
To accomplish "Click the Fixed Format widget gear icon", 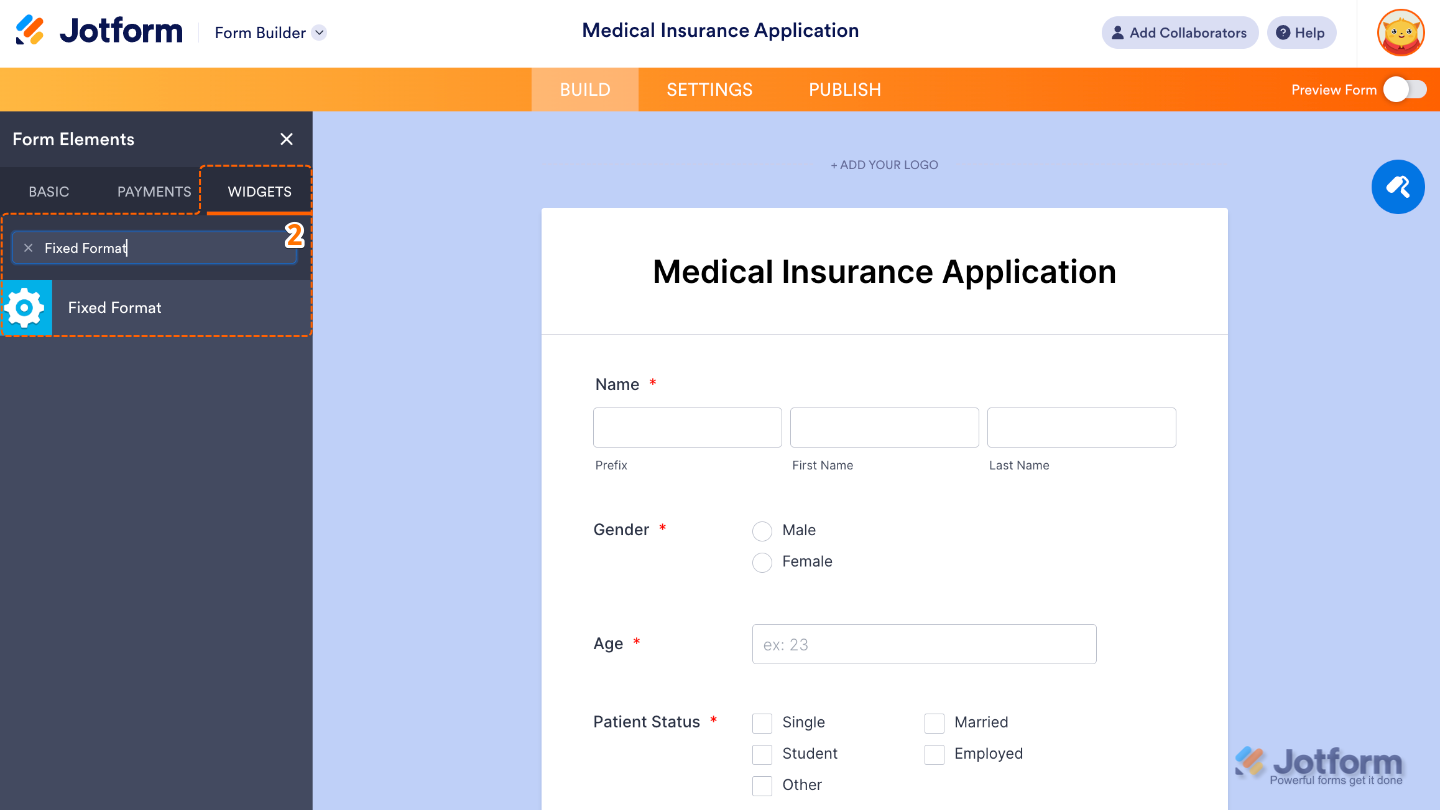I will point(26,307).
